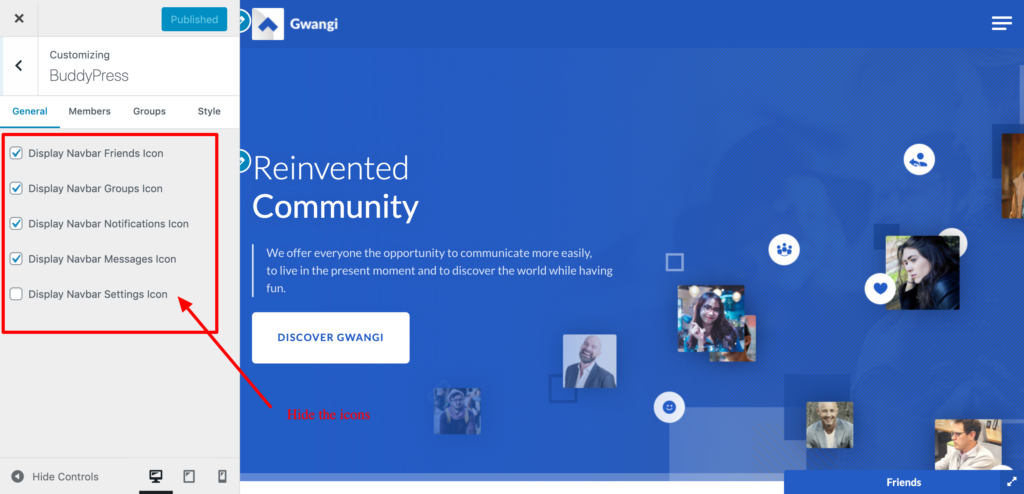The image size is (1024, 494).
Task: Click the BuddyPress section title
Action: 89,76
